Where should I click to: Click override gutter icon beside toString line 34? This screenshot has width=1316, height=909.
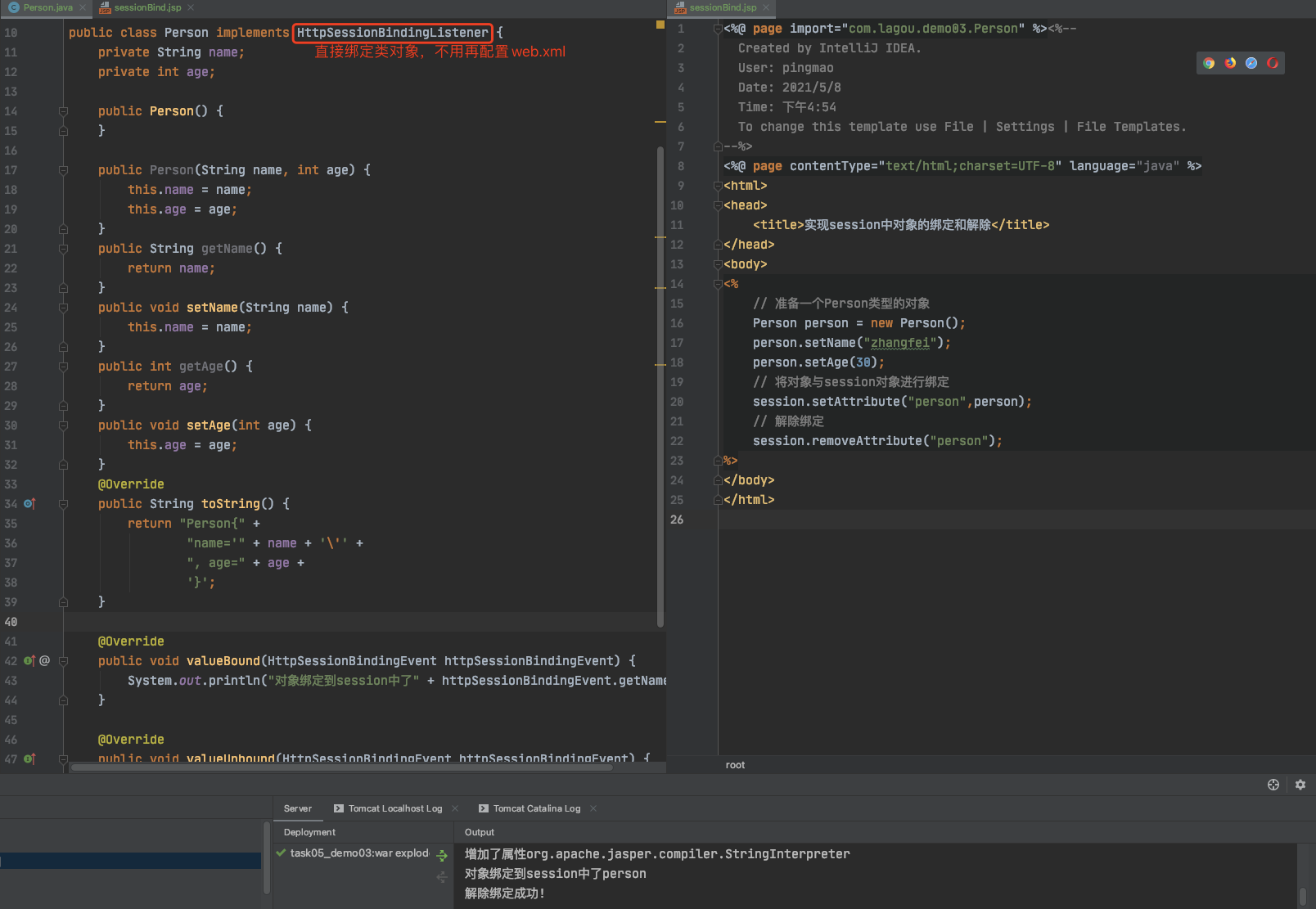point(29,504)
